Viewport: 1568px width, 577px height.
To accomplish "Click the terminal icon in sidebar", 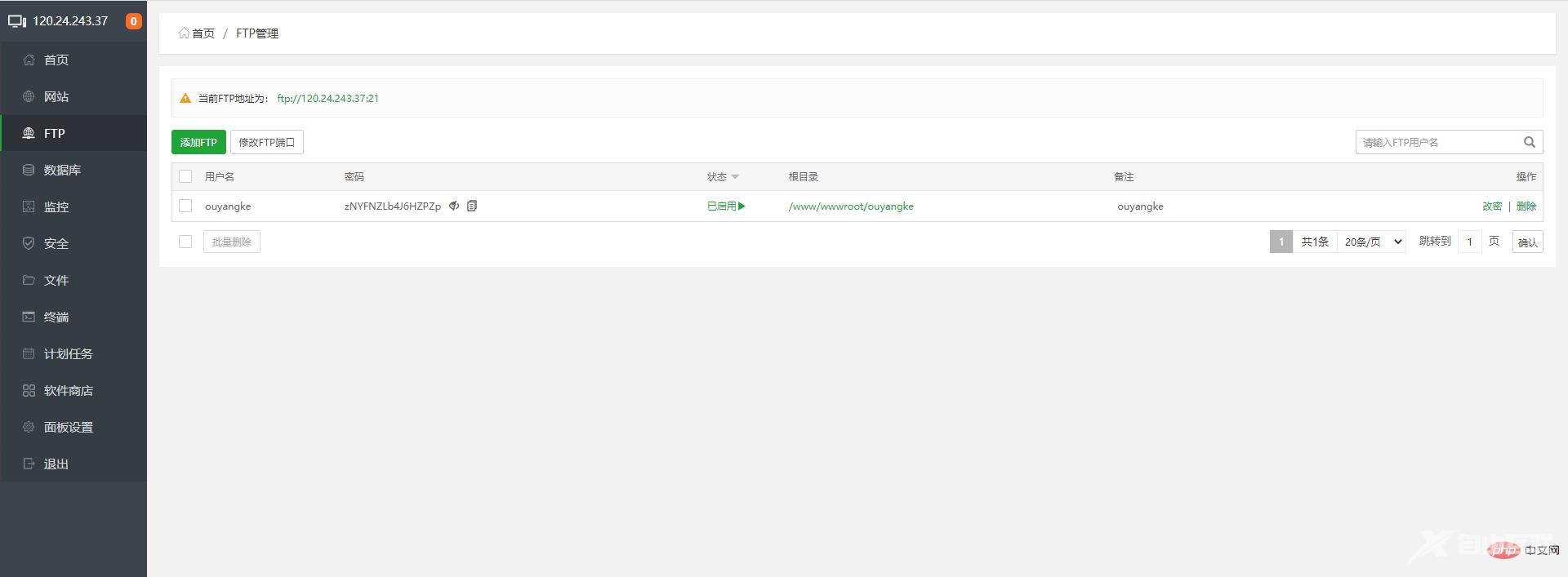I will [29, 317].
